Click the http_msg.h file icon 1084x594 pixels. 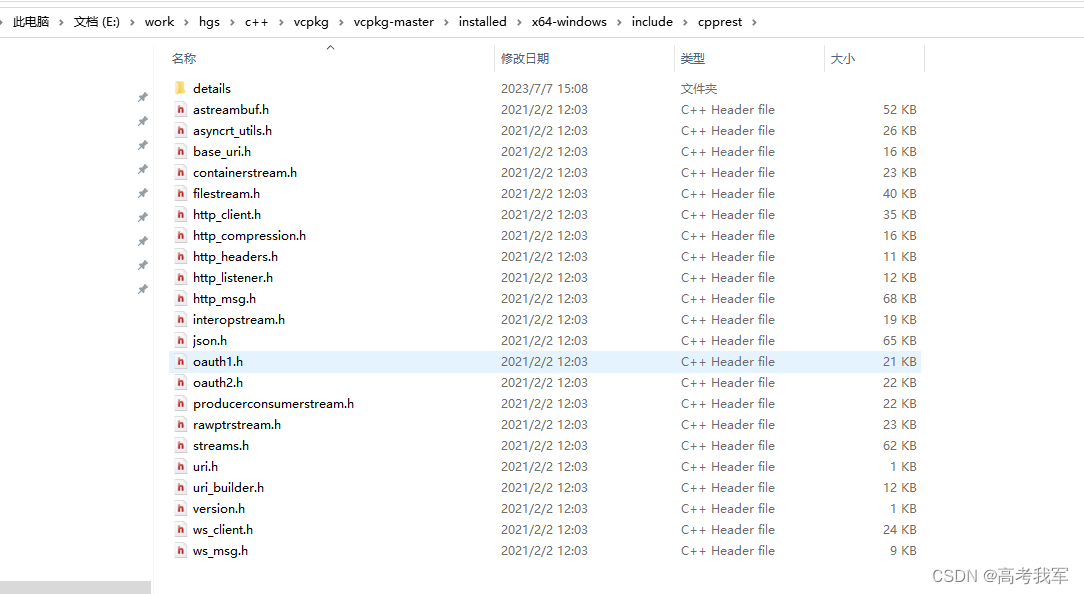[x=180, y=298]
